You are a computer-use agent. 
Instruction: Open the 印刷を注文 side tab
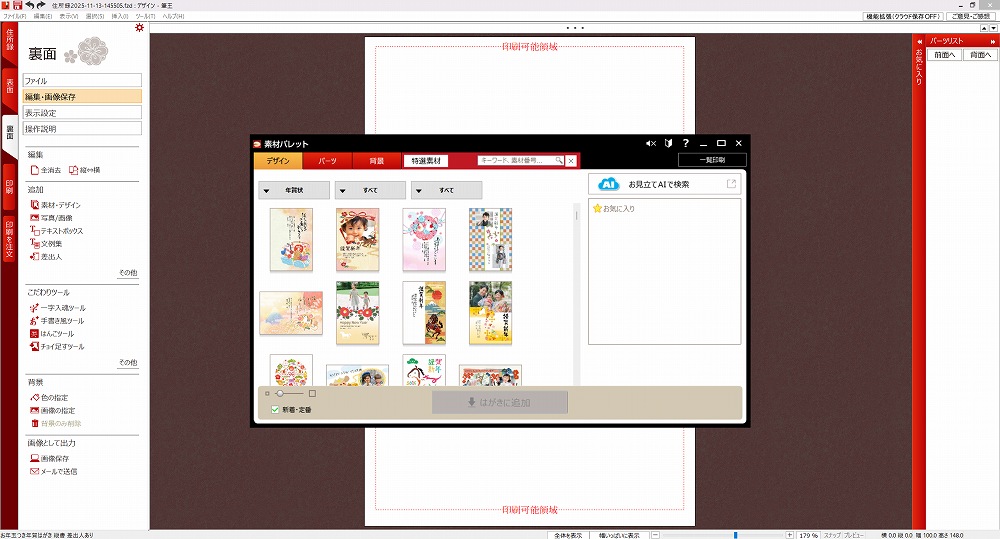pyautogui.click(x=9, y=239)
